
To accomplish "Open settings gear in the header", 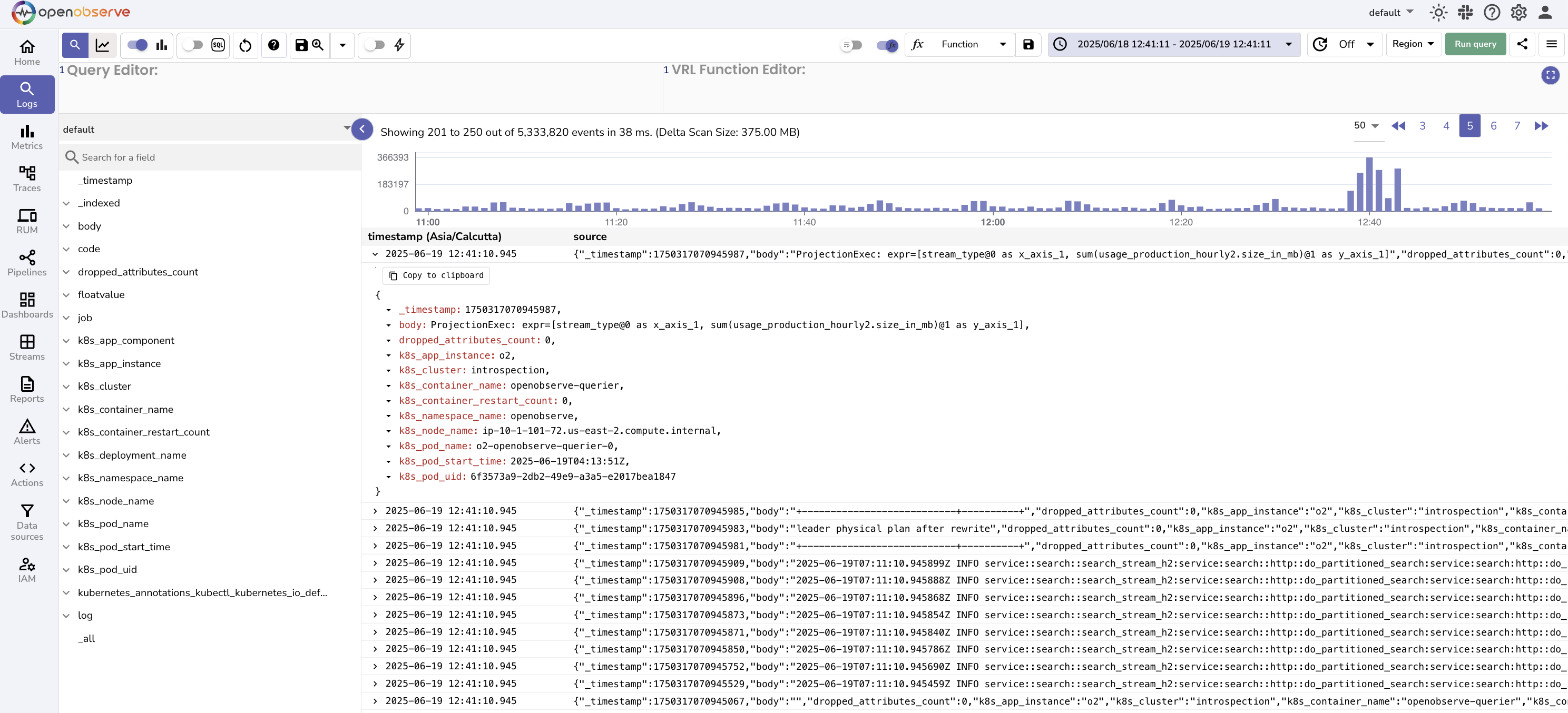I will pyautogui.click(x=1518, y=12).
